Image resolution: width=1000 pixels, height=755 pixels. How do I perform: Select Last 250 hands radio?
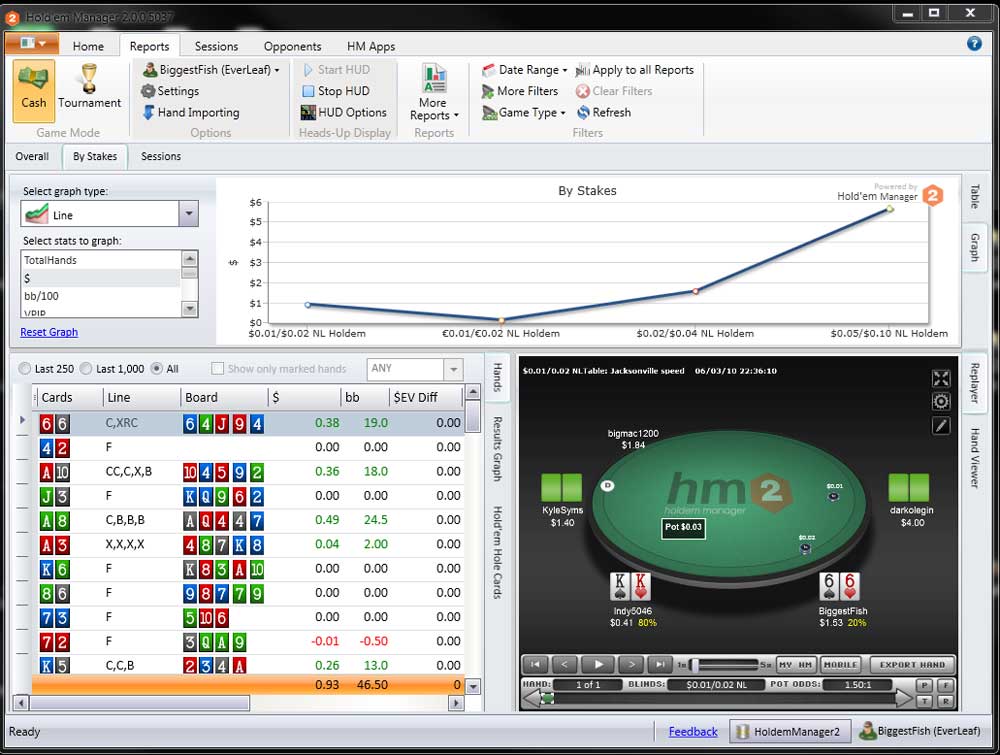tap(25, 369)
